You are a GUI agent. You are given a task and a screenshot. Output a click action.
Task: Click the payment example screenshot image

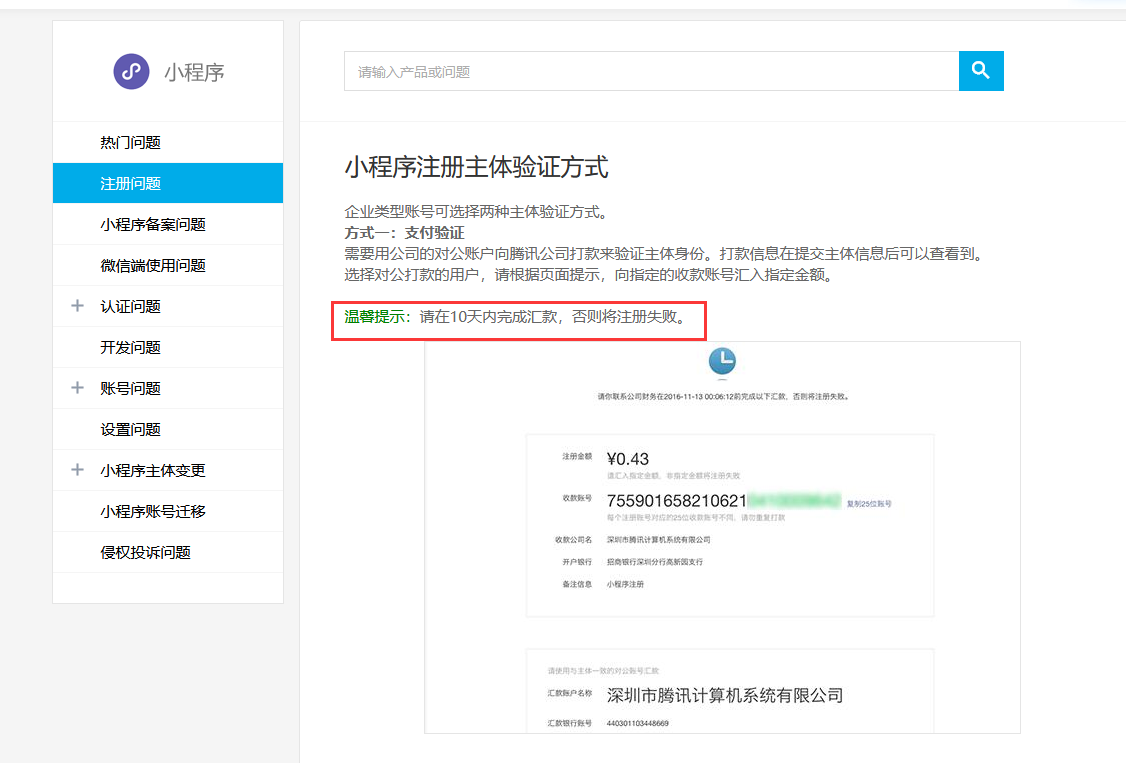(x=722, y=538)
